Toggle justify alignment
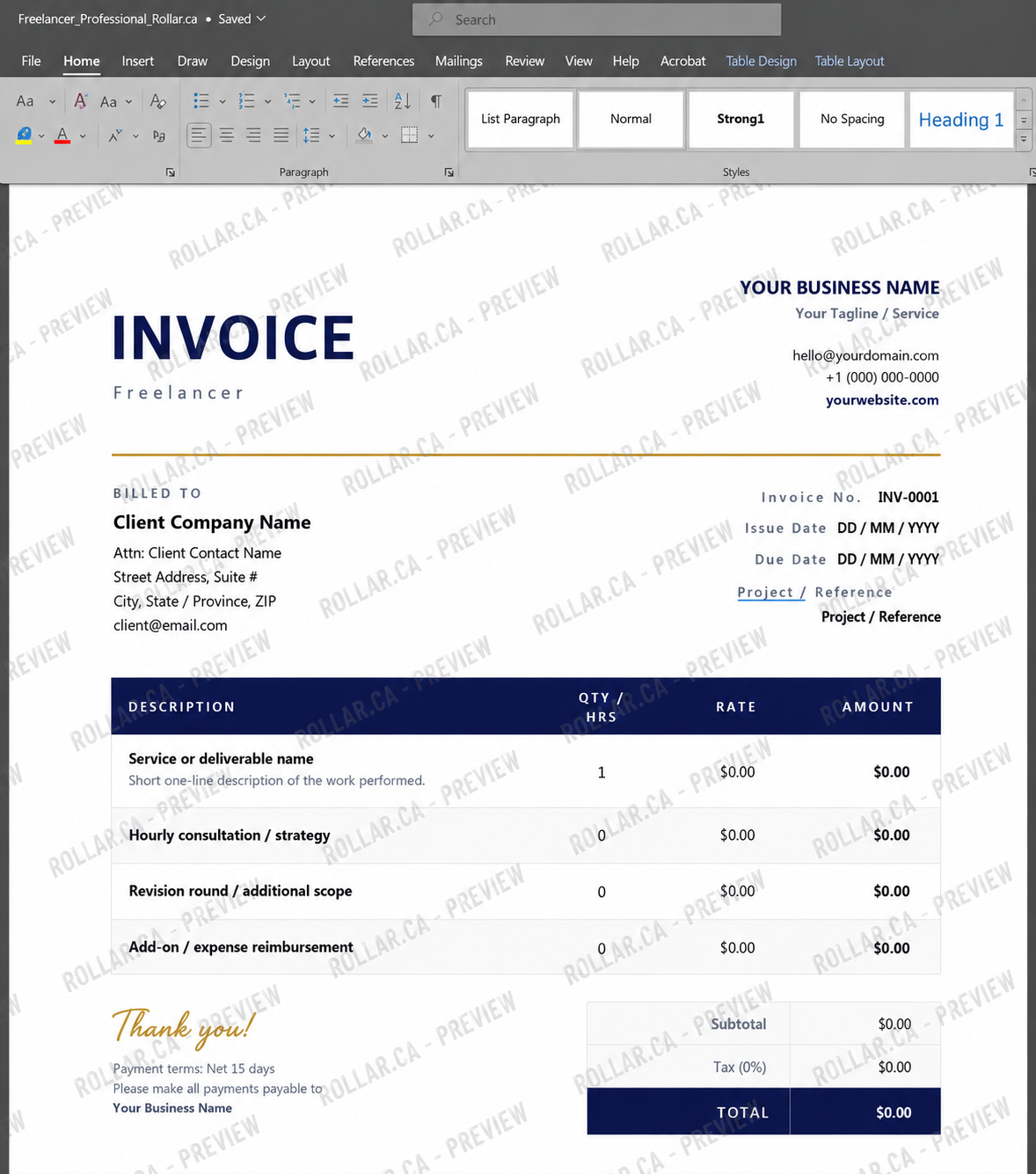The height and width of the screenshot is (1174, 1036). coord(281,135)
